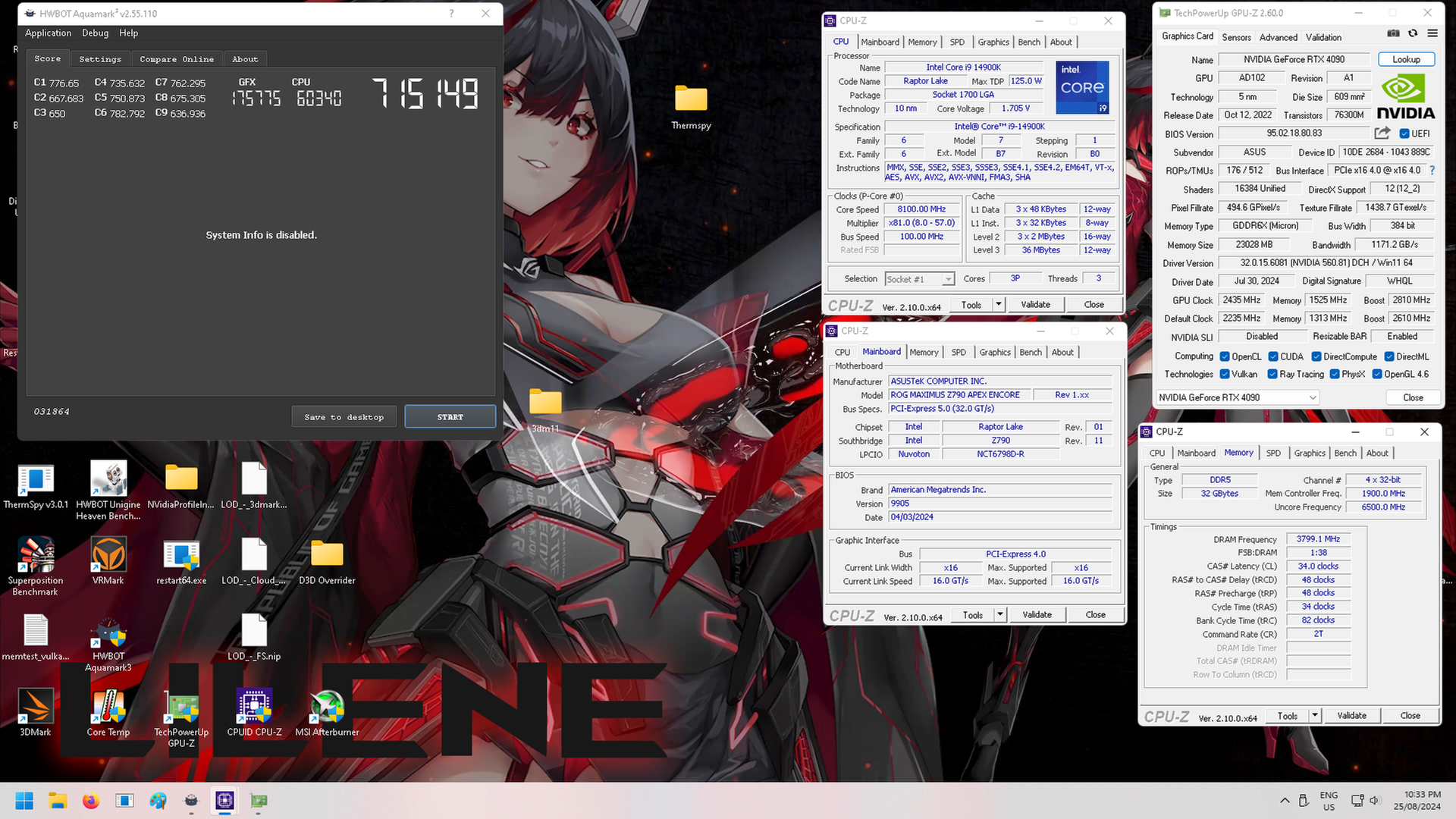Launch Core Temp desktop shortcut
The image size is (1456, 819).
tap(108, 713)
